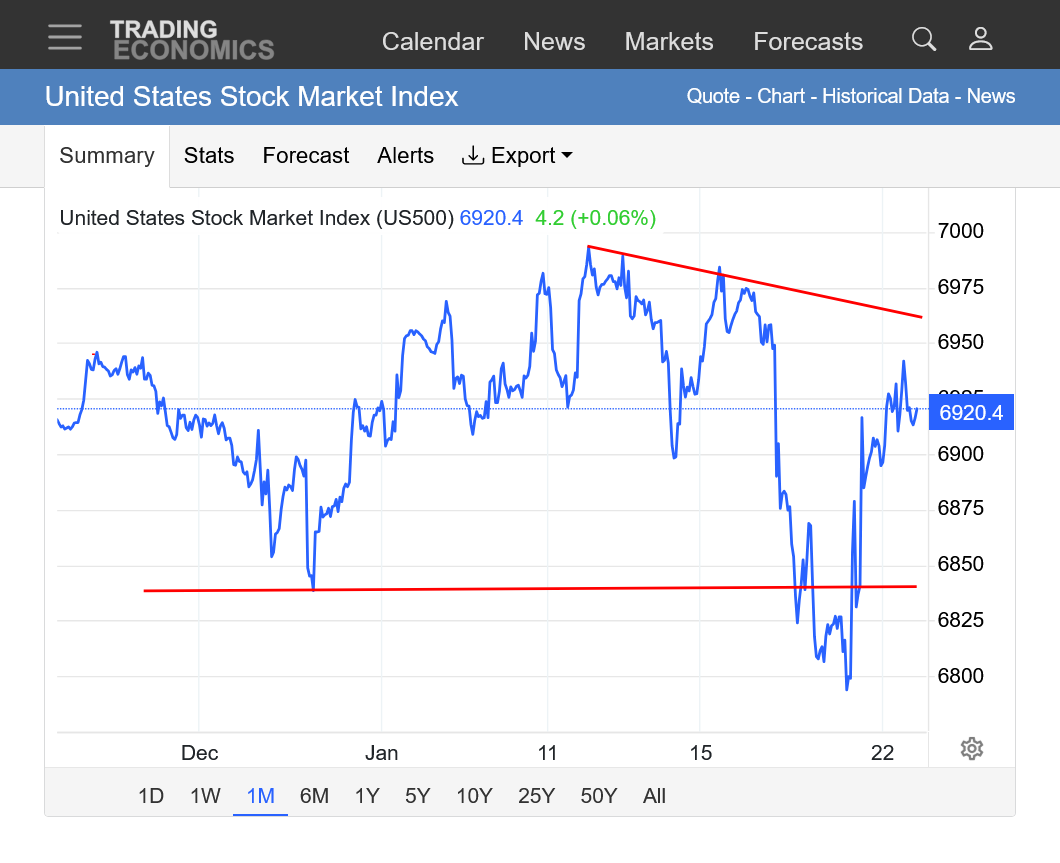Open the Forecast tab

[x=306, y=156]
